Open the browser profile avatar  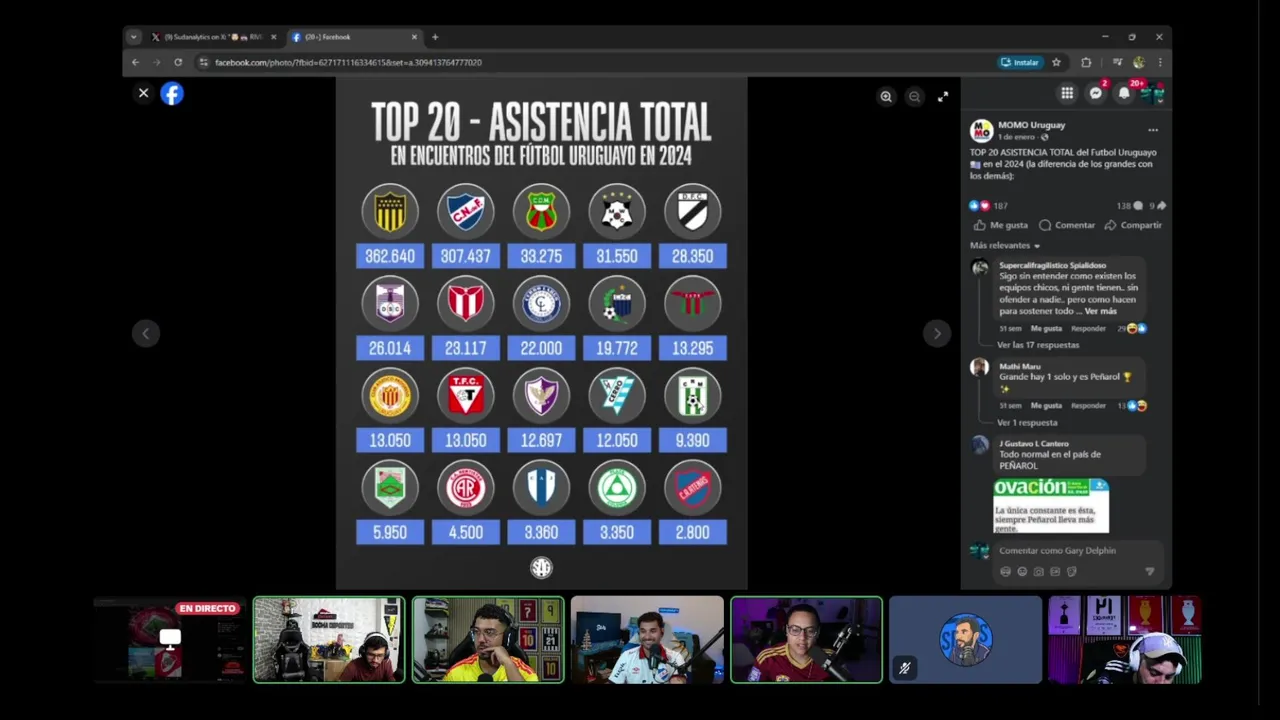[1139, 62]
